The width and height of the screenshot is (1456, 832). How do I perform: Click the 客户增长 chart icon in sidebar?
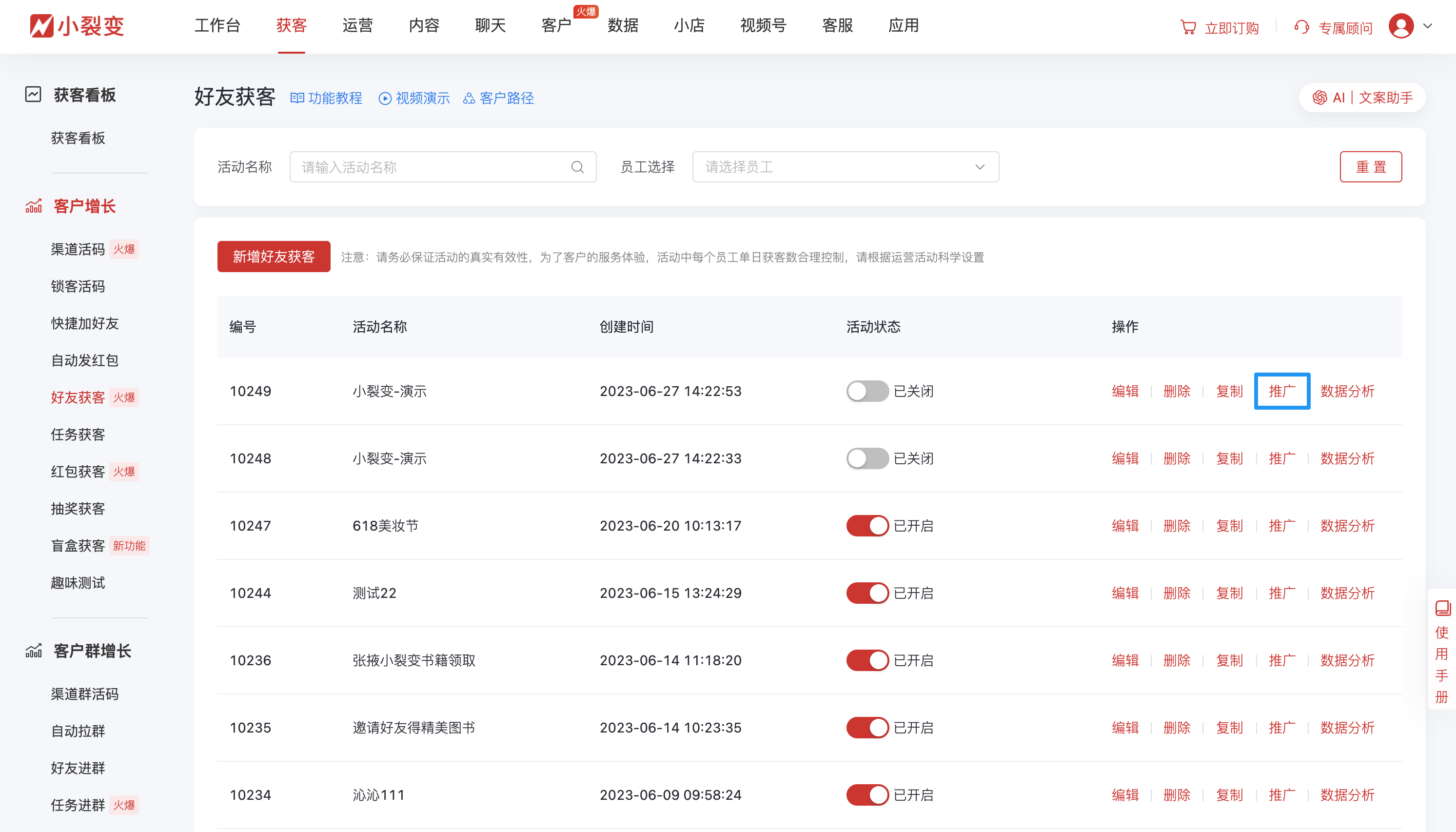[x=34, y=206]
